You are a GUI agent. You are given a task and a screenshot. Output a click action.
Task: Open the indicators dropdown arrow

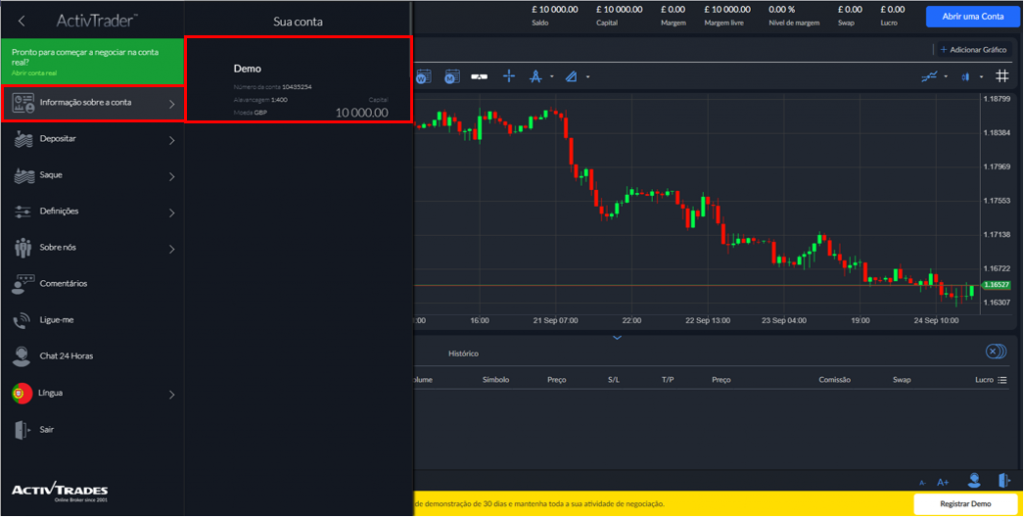(946, 77)
